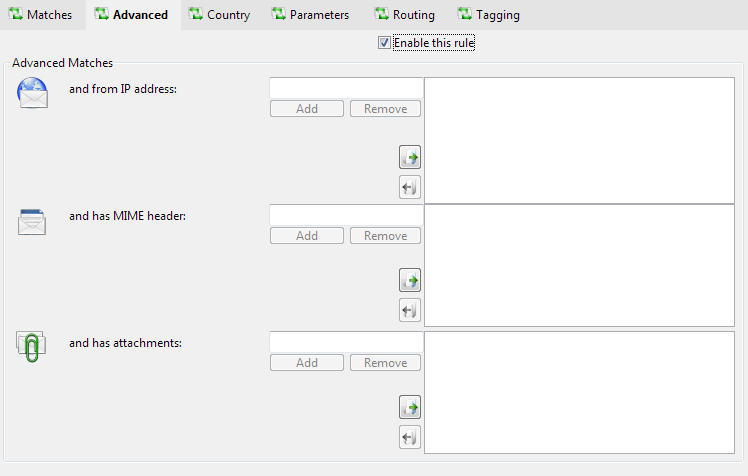Screen dimensions: 748x476
Task: Click the grey arrow button beside the attachments list
Action: point(409,437)
